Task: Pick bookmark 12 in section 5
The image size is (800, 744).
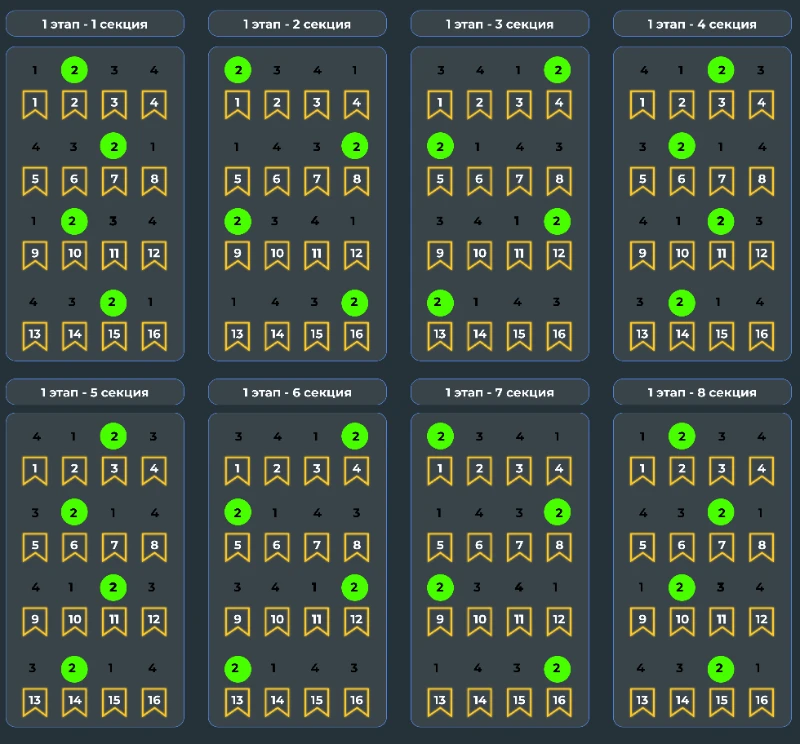Action: click(x=154, y=621)
